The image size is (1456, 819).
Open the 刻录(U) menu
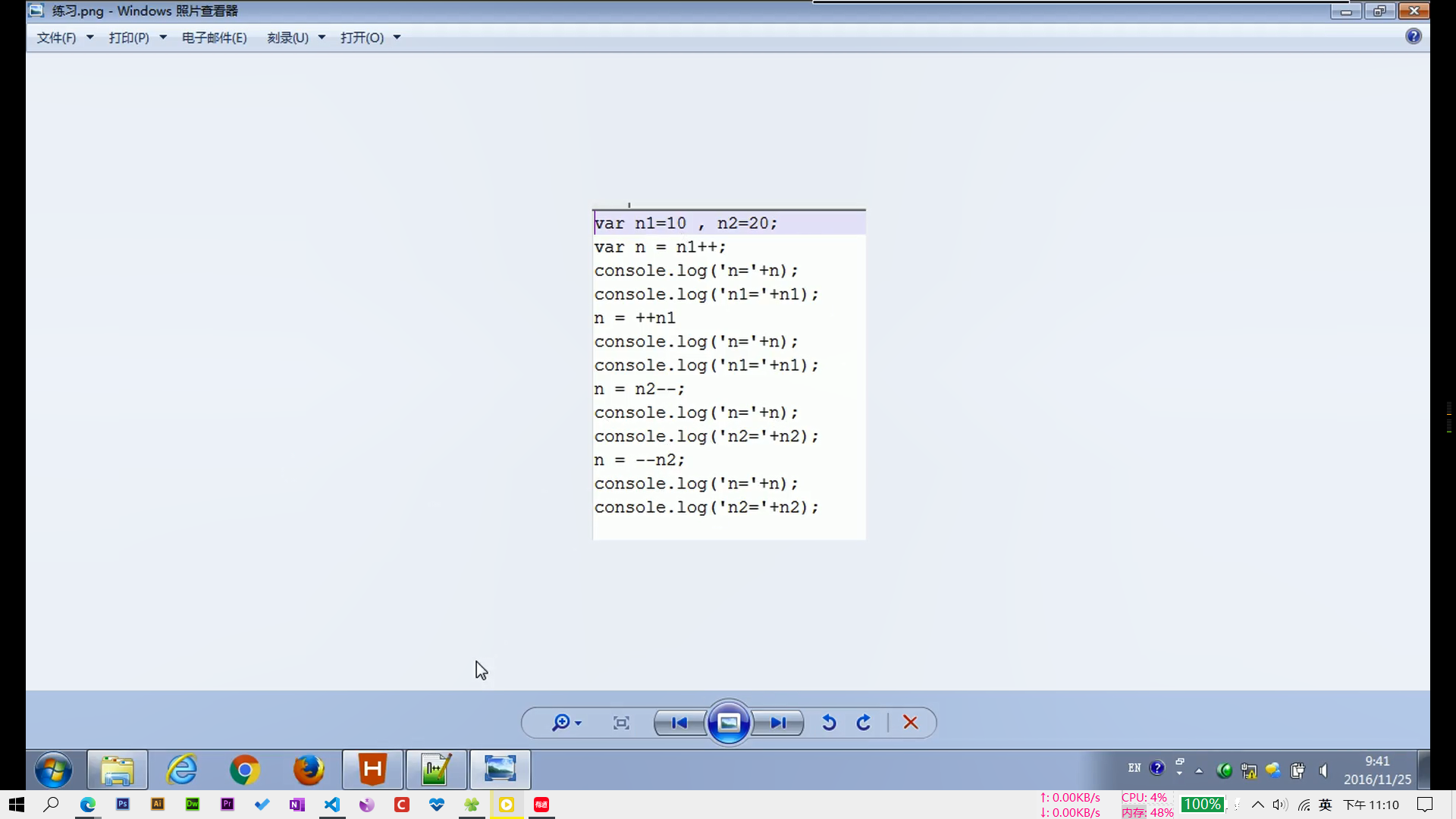(287, 38)
